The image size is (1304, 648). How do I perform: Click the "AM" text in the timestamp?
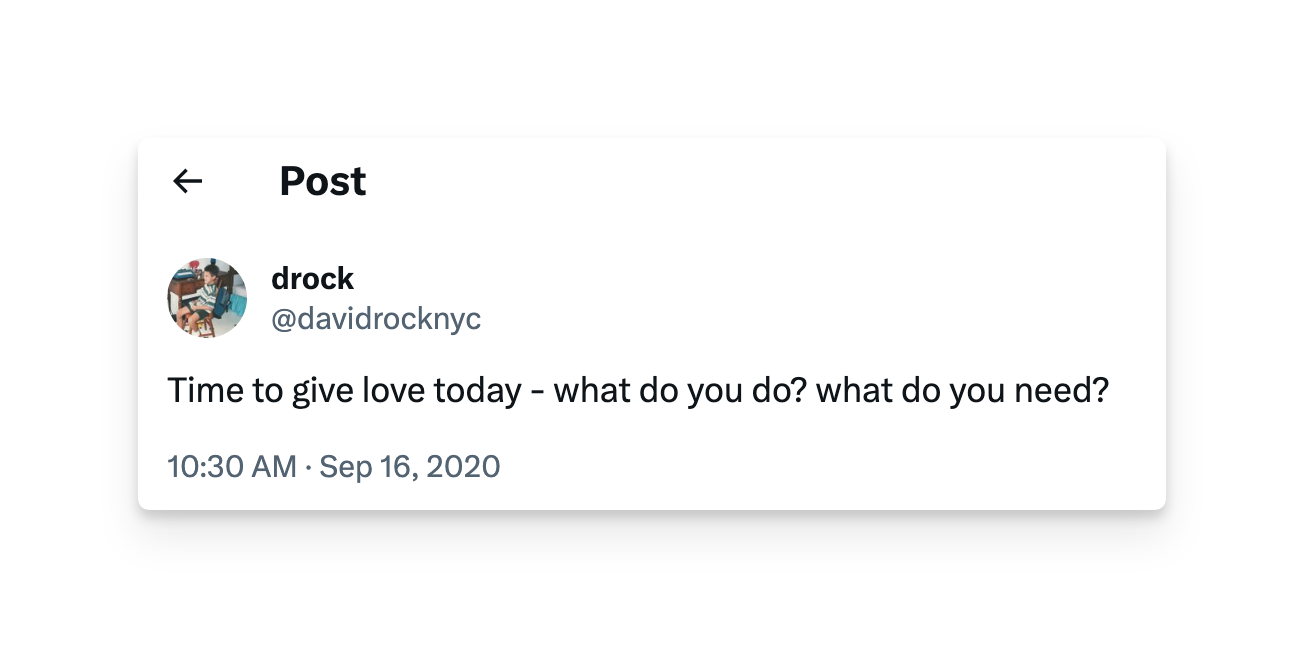[x=273, y=466]
